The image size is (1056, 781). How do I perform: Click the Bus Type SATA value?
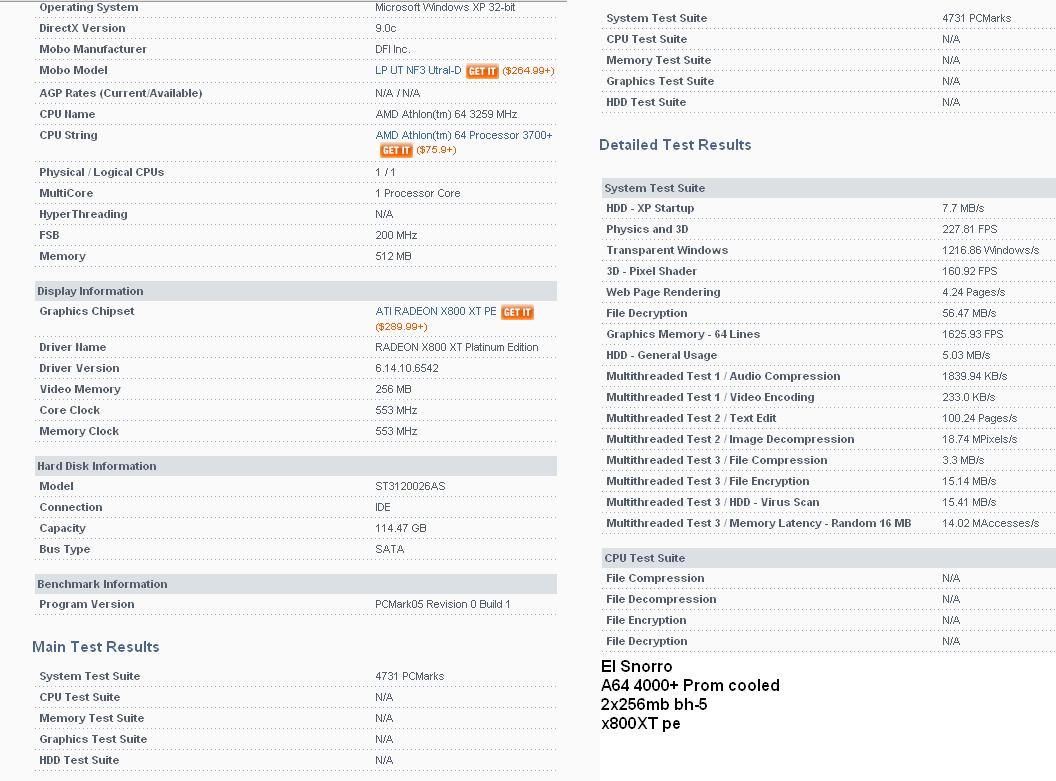point(389,549)
